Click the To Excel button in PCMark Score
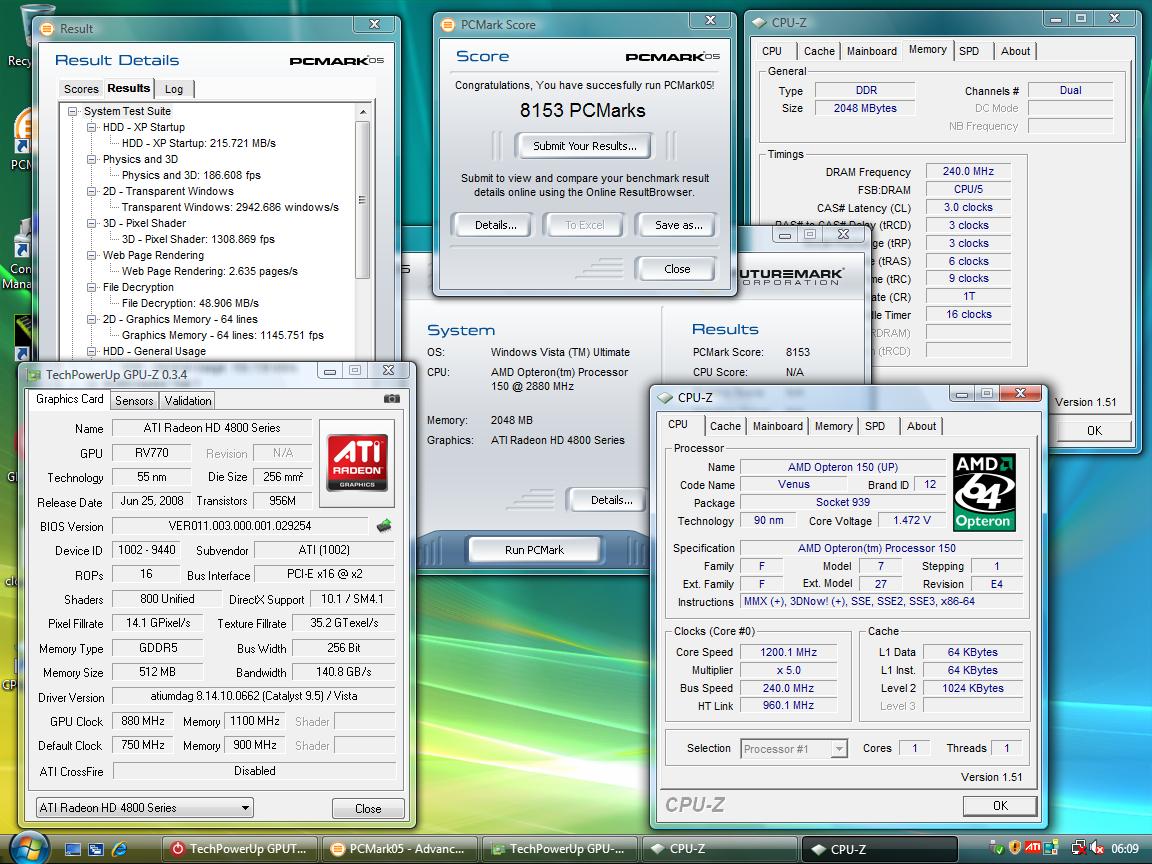Screen dimensions: 1152x864 coord(585,225)
